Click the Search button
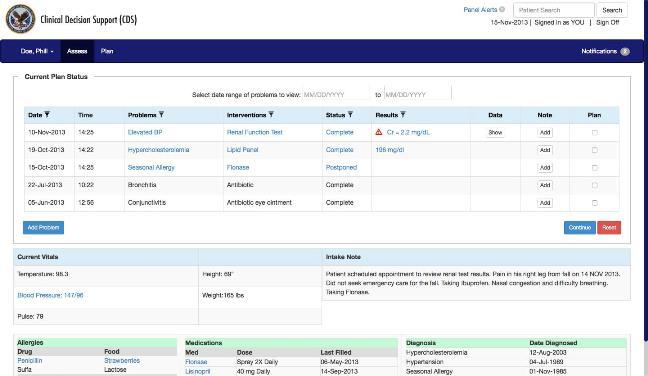Screen dimensions: 648x376 point(612,10)
